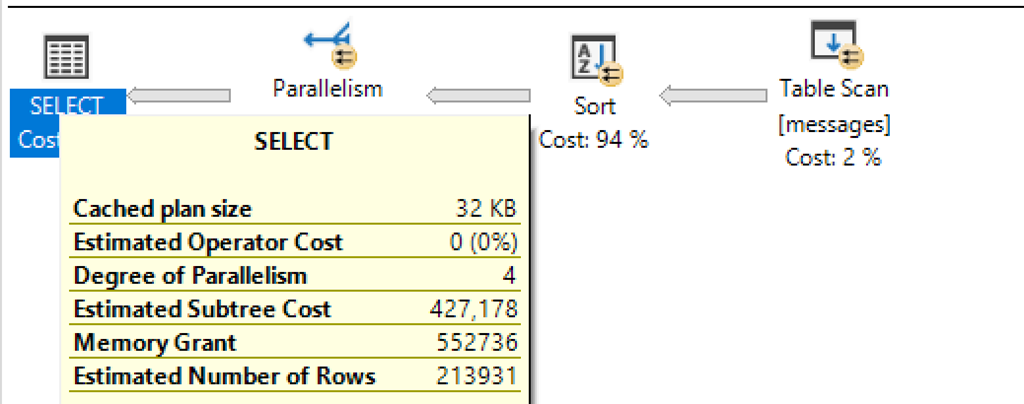Click the SELECT result grid icon

[x=66, y=57]
